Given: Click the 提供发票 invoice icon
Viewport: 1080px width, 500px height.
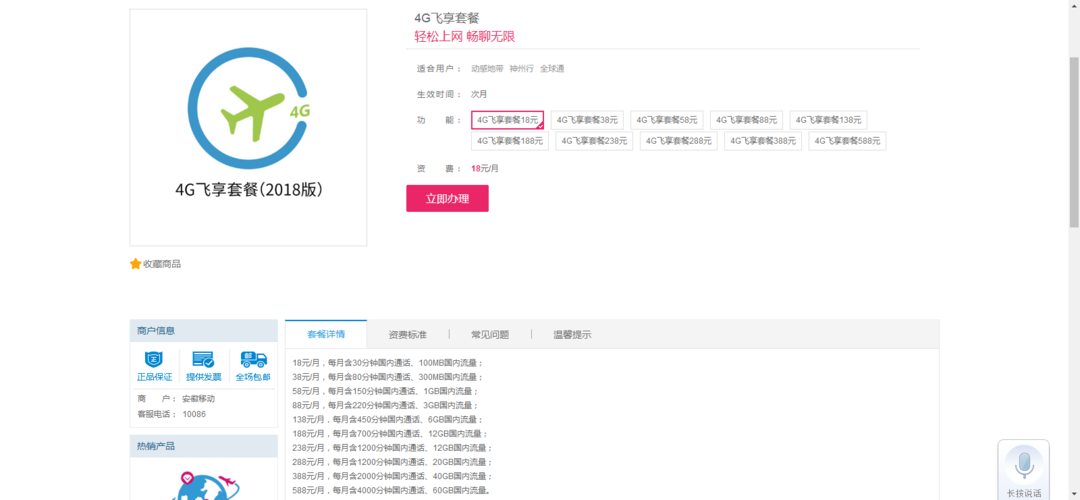Looking at the screenshot, I should click(203, 359).
